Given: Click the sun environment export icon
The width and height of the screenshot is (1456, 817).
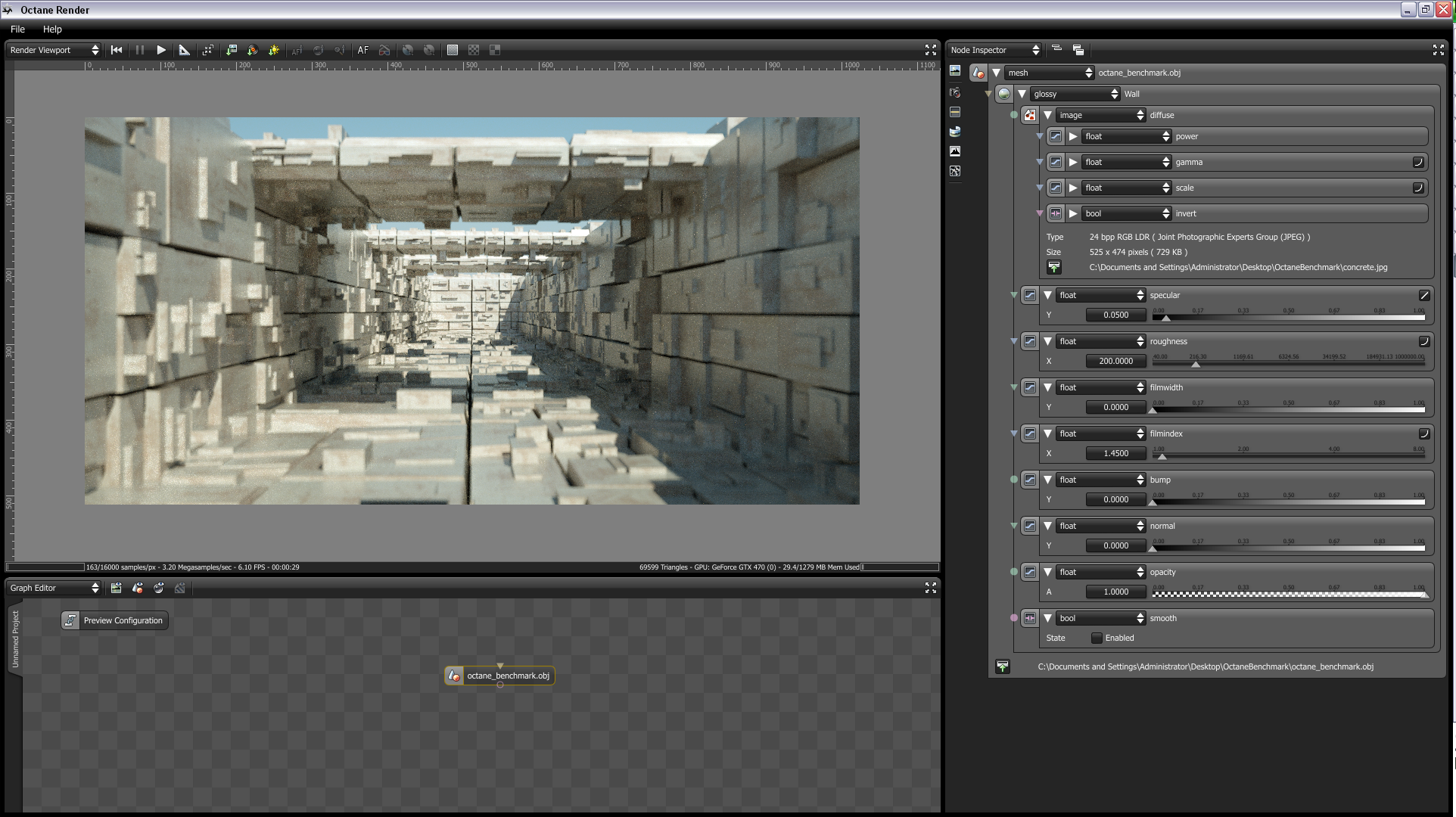Looking at the screenshot, I should 274,50.
